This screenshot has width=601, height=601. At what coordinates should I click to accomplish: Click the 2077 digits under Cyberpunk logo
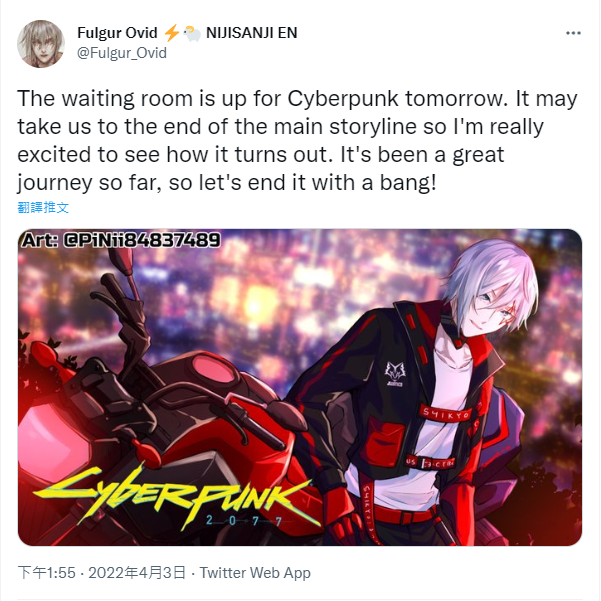pyautogui.click(x=244, y=521)
